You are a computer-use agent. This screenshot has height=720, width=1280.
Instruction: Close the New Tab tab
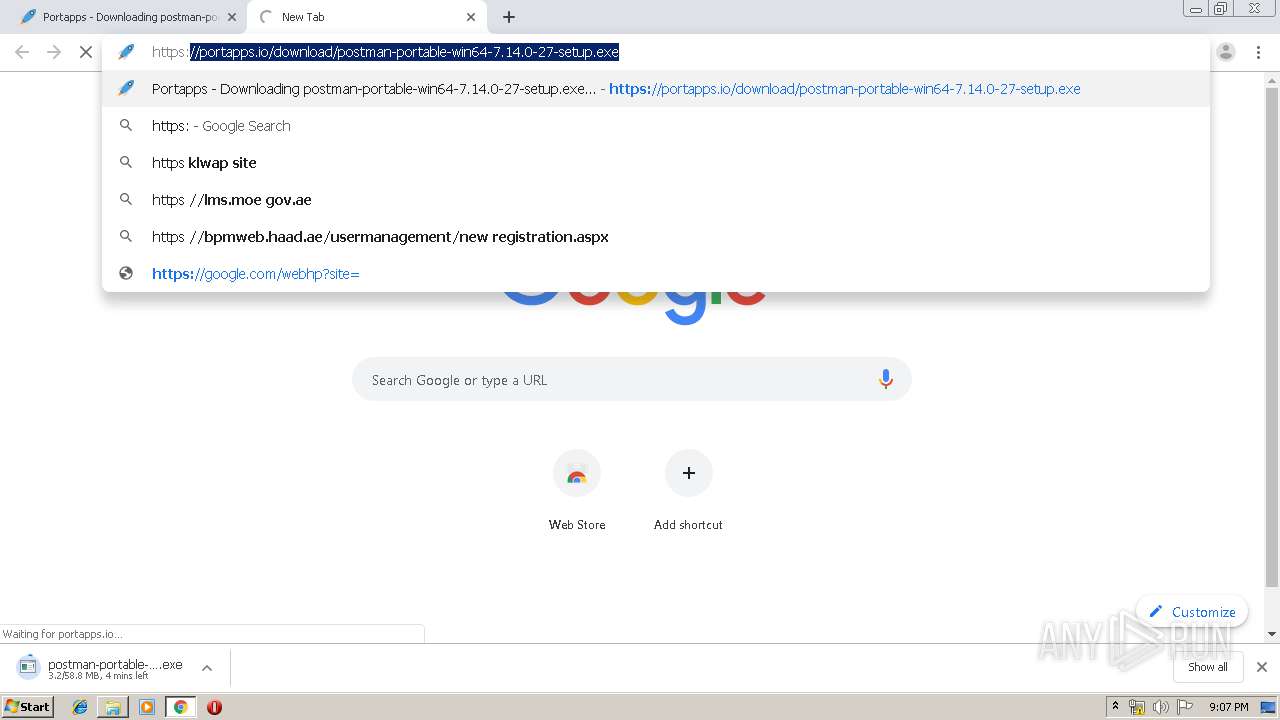(471, 17)
